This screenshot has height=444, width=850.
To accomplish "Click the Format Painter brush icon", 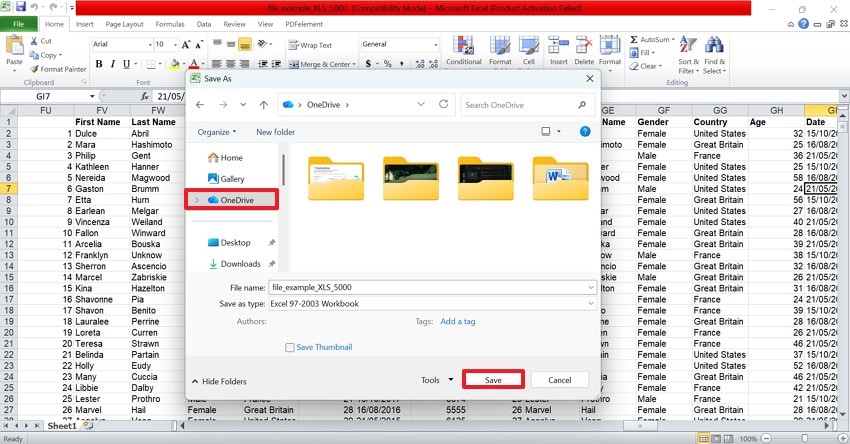I will [34, 69].
